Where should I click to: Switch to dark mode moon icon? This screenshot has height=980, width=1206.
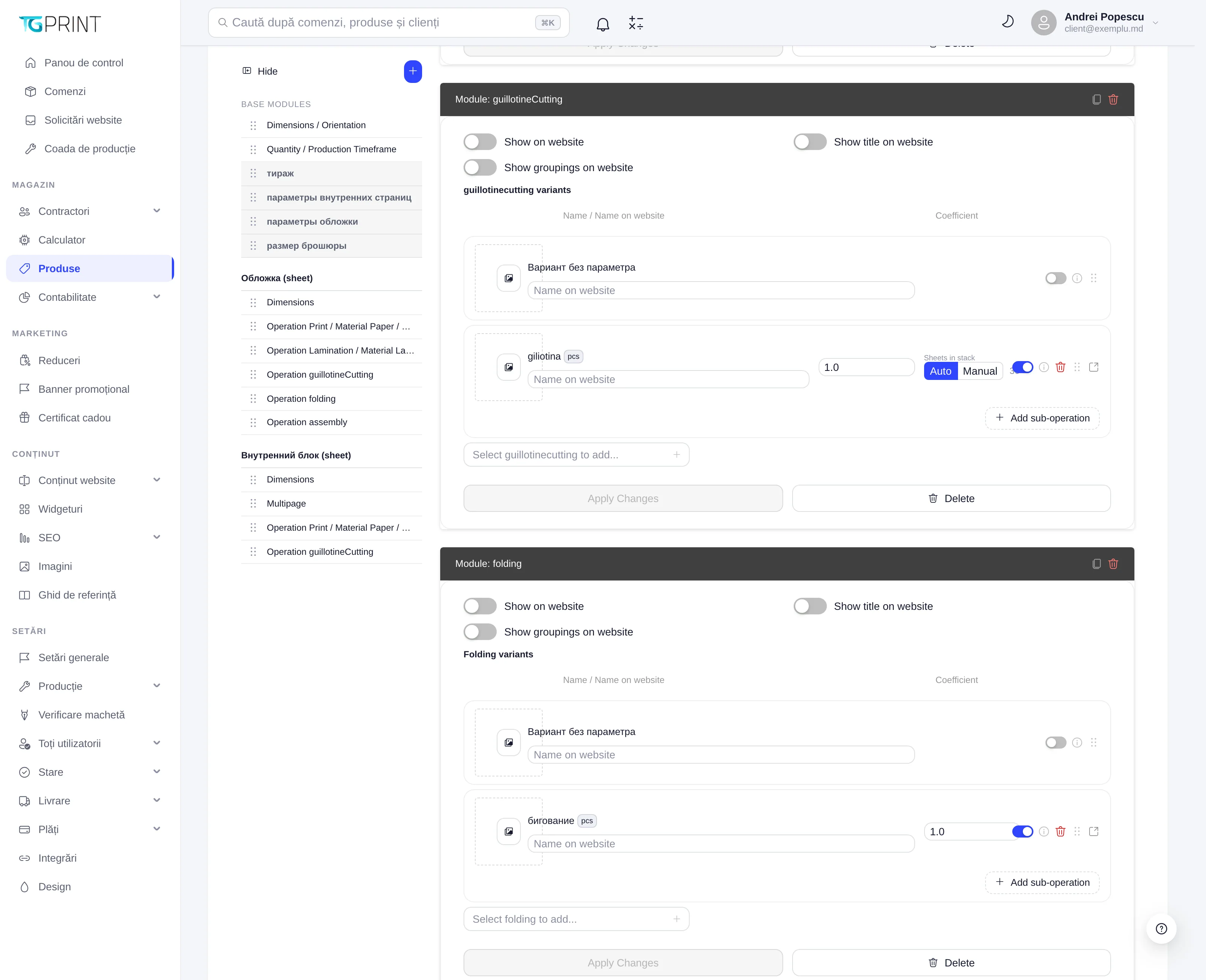(x=1007, y=22)
